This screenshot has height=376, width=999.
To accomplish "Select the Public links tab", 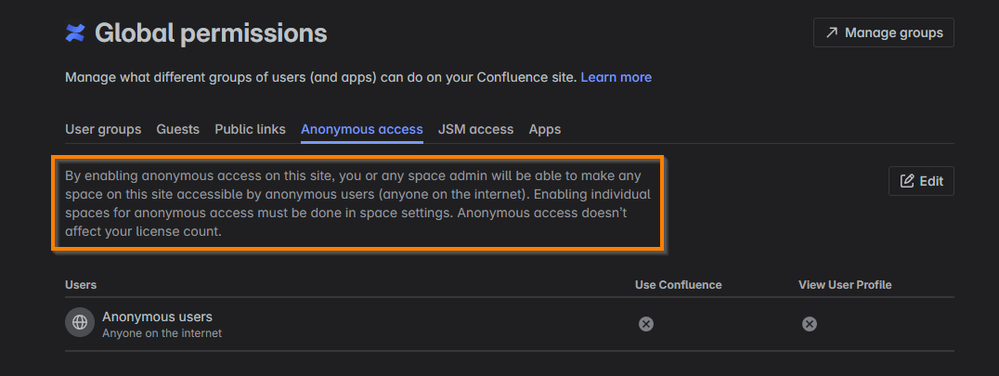I will point(250,129).
